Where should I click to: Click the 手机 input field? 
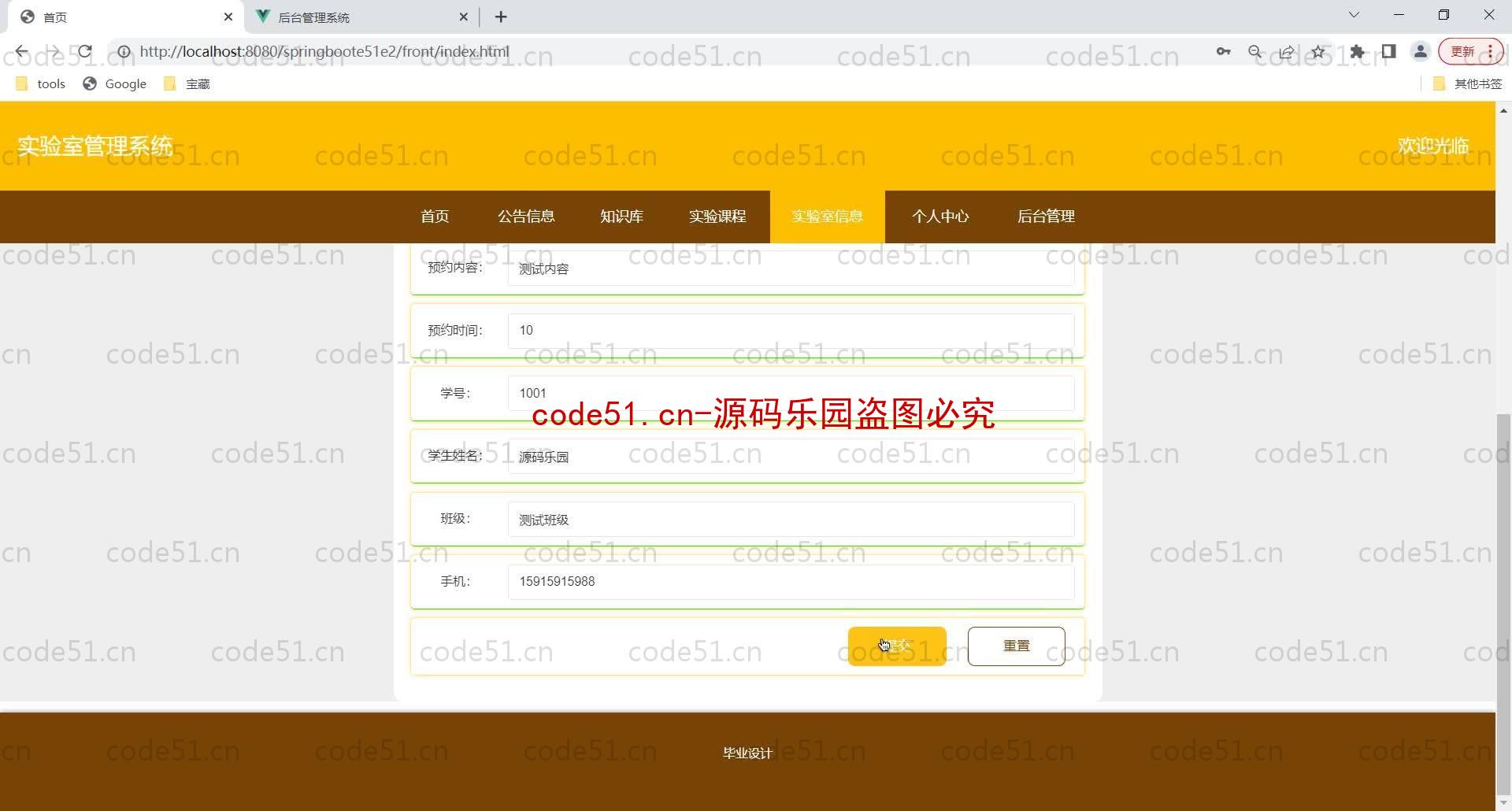click(x=791, y=582)
